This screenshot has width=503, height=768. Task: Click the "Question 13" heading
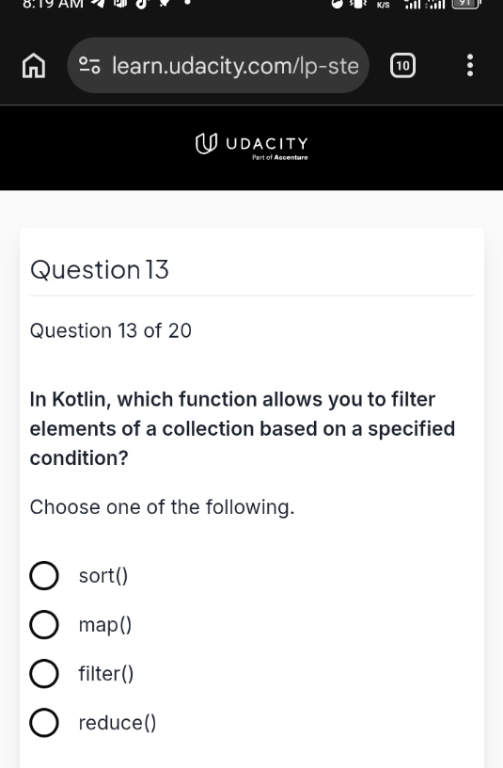[99, 270]
